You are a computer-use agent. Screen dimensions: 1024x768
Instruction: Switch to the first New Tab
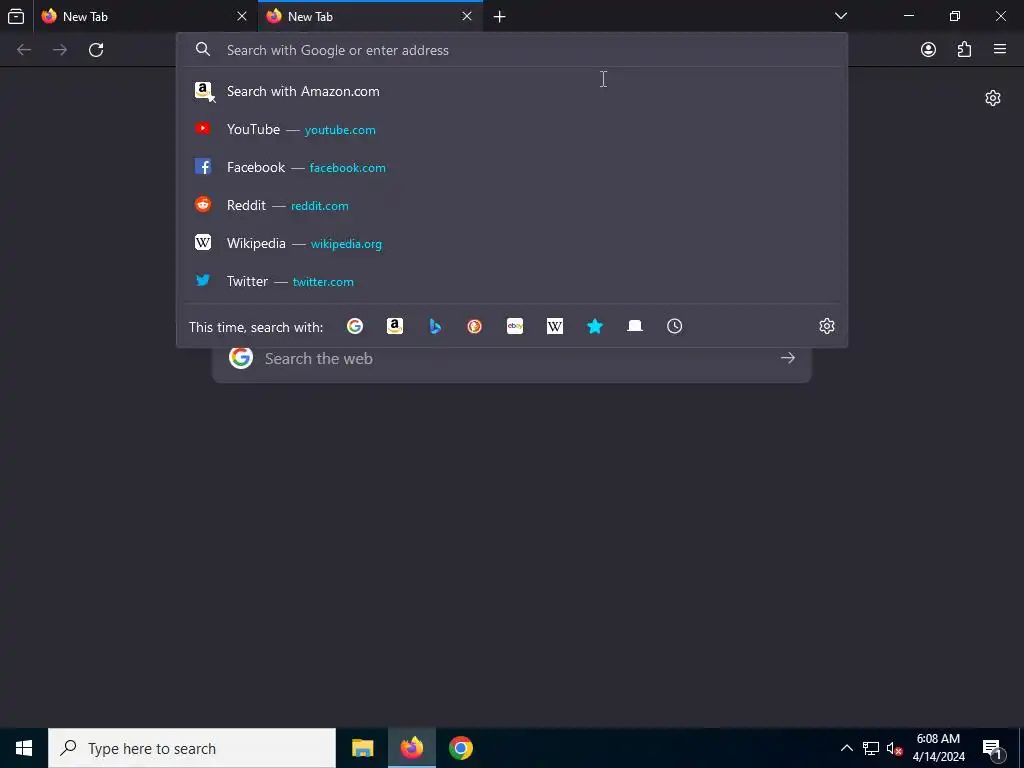[145, 16]
